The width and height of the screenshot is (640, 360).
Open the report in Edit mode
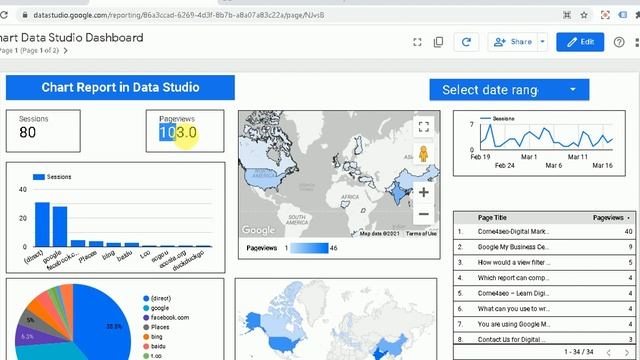click(x=580, y=42)
